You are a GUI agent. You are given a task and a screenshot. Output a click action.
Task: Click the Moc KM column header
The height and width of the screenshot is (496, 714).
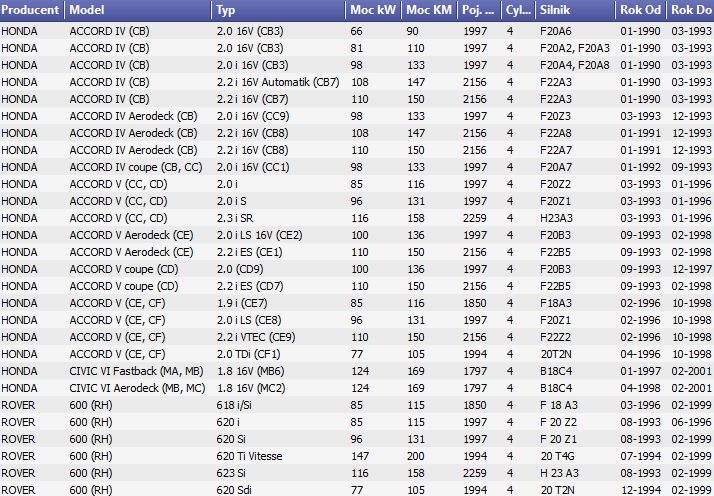tap(429, 10)
